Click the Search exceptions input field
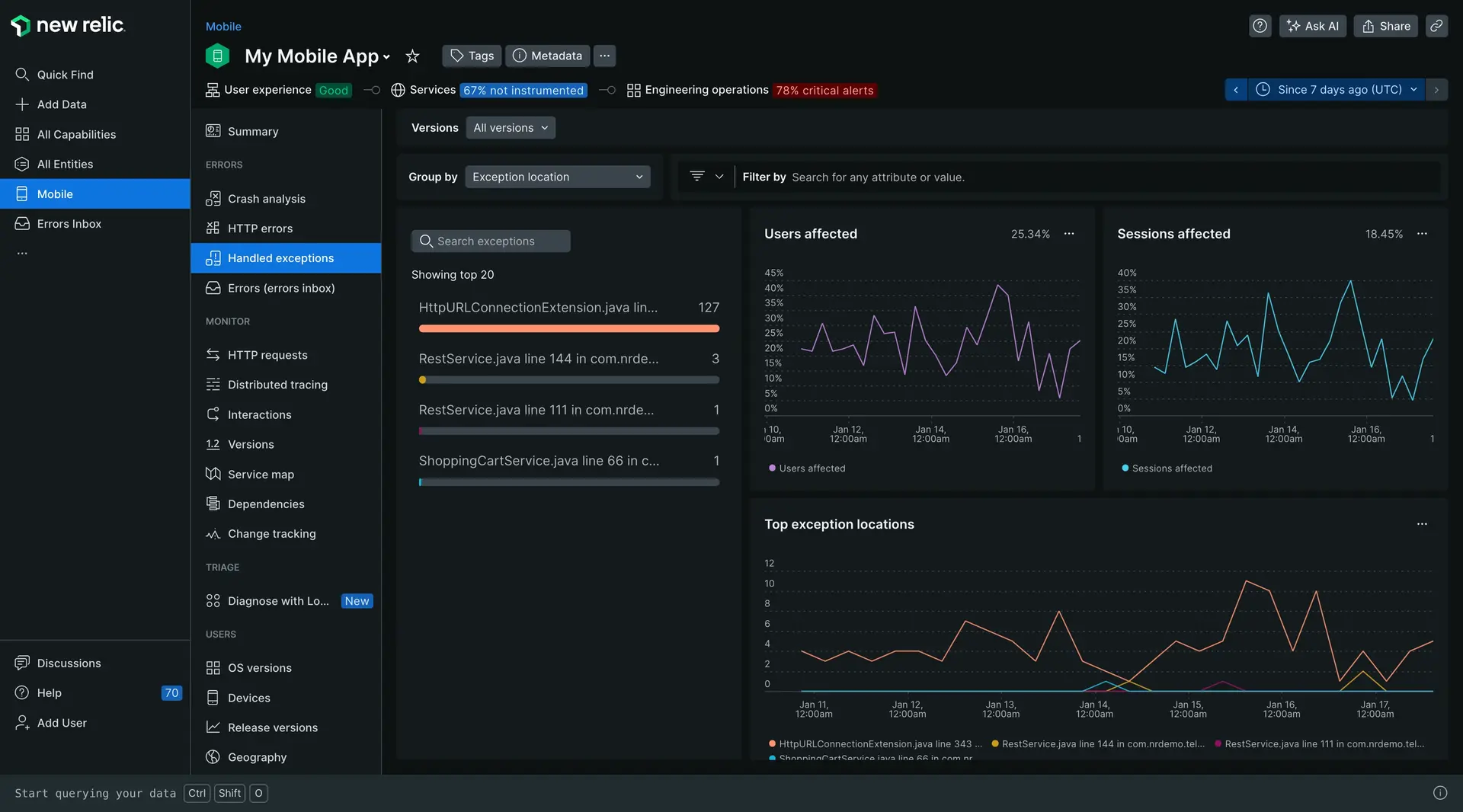The image size is (1463, 812). [x=491, y=241]
